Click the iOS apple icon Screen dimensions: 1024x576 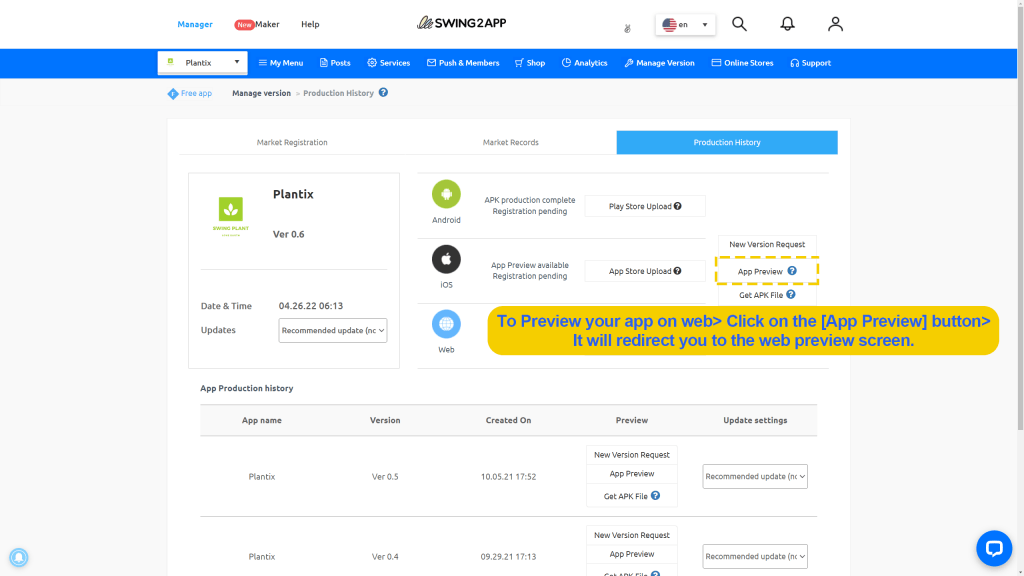[x=446, y=259]
